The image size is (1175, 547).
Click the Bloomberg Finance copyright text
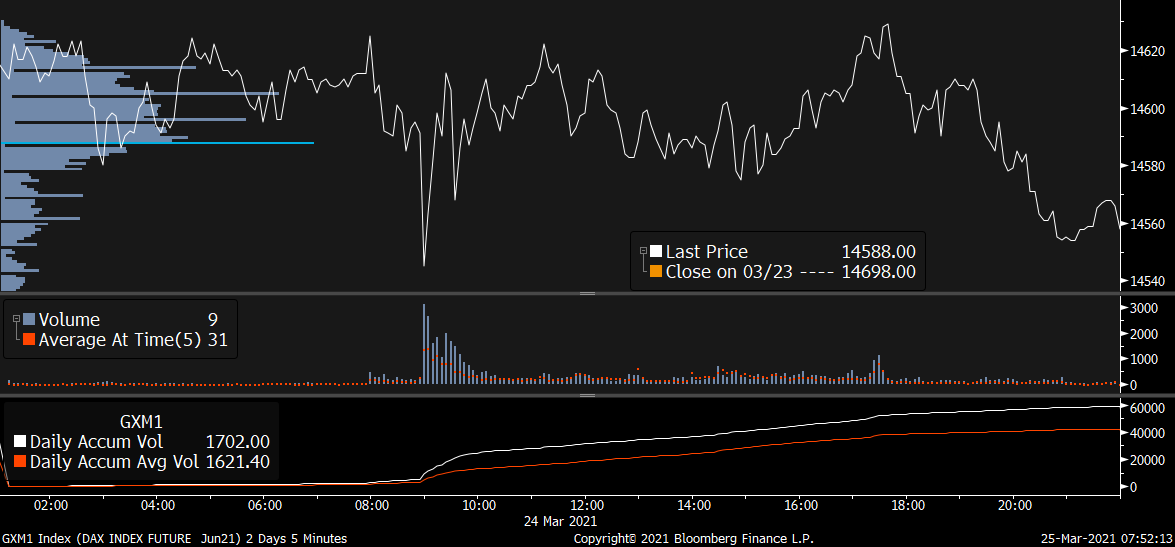tap(693, 539)
